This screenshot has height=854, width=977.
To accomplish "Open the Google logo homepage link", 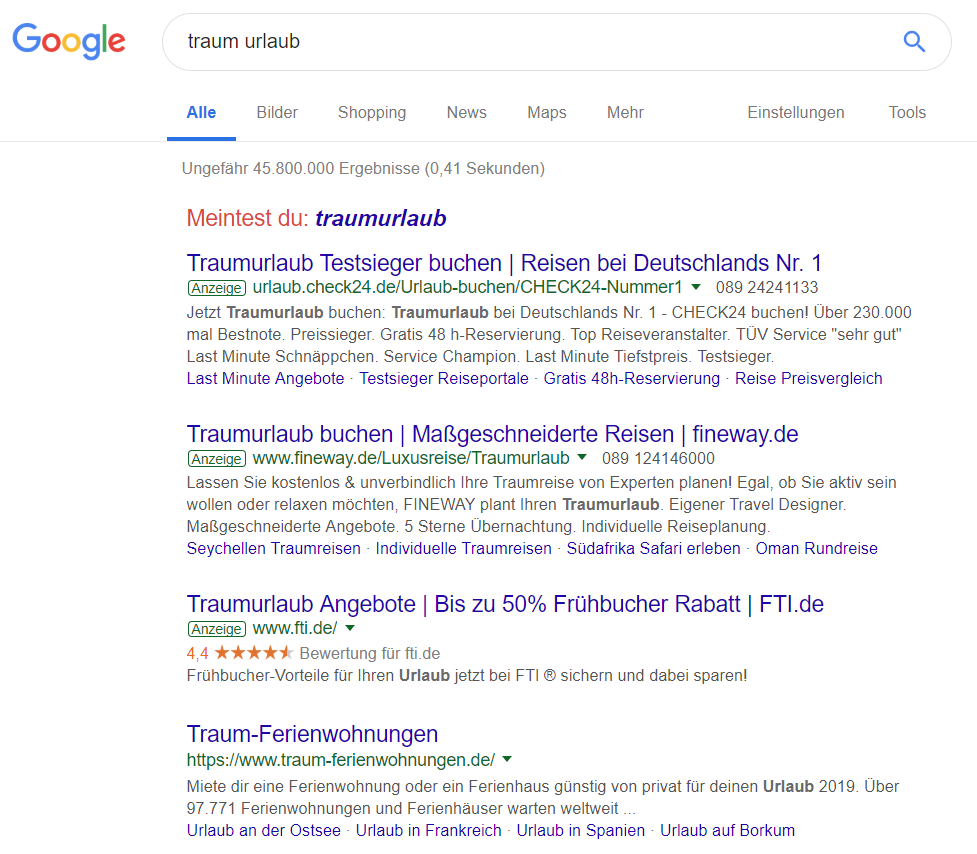I will pos(69,41).
